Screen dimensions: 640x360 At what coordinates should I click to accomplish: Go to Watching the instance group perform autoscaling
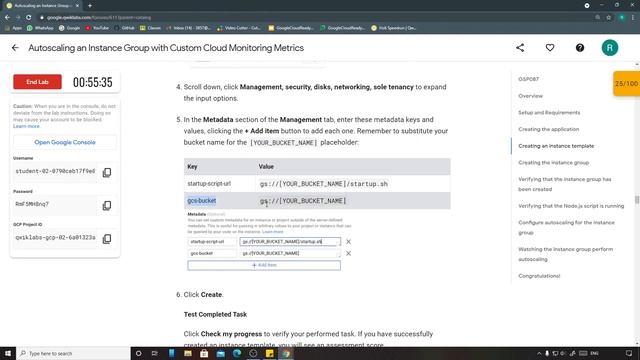[565, 254]
